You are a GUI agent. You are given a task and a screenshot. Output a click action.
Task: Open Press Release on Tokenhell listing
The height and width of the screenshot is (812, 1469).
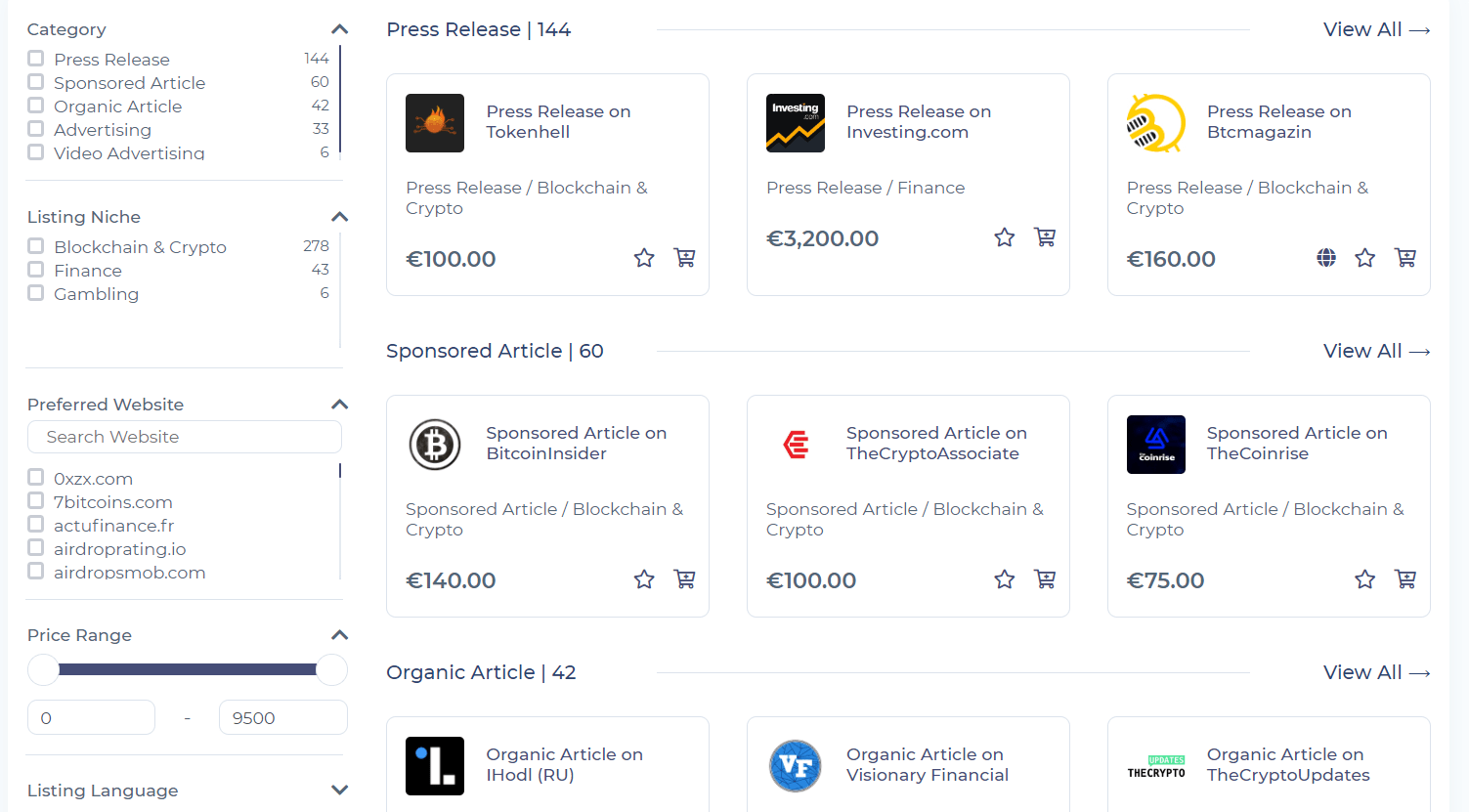[x=558, y=122]
